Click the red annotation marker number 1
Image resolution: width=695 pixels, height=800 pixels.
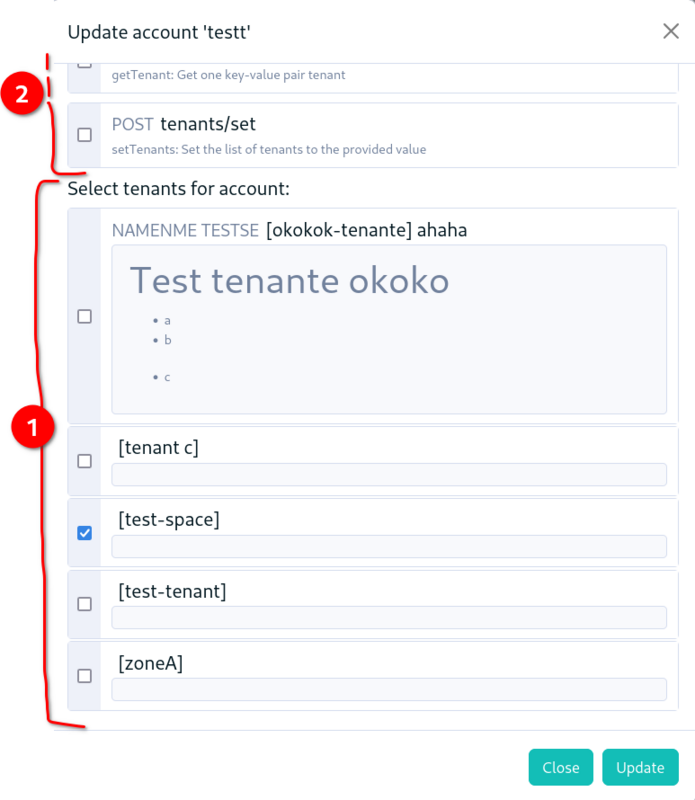coord(33,427)
